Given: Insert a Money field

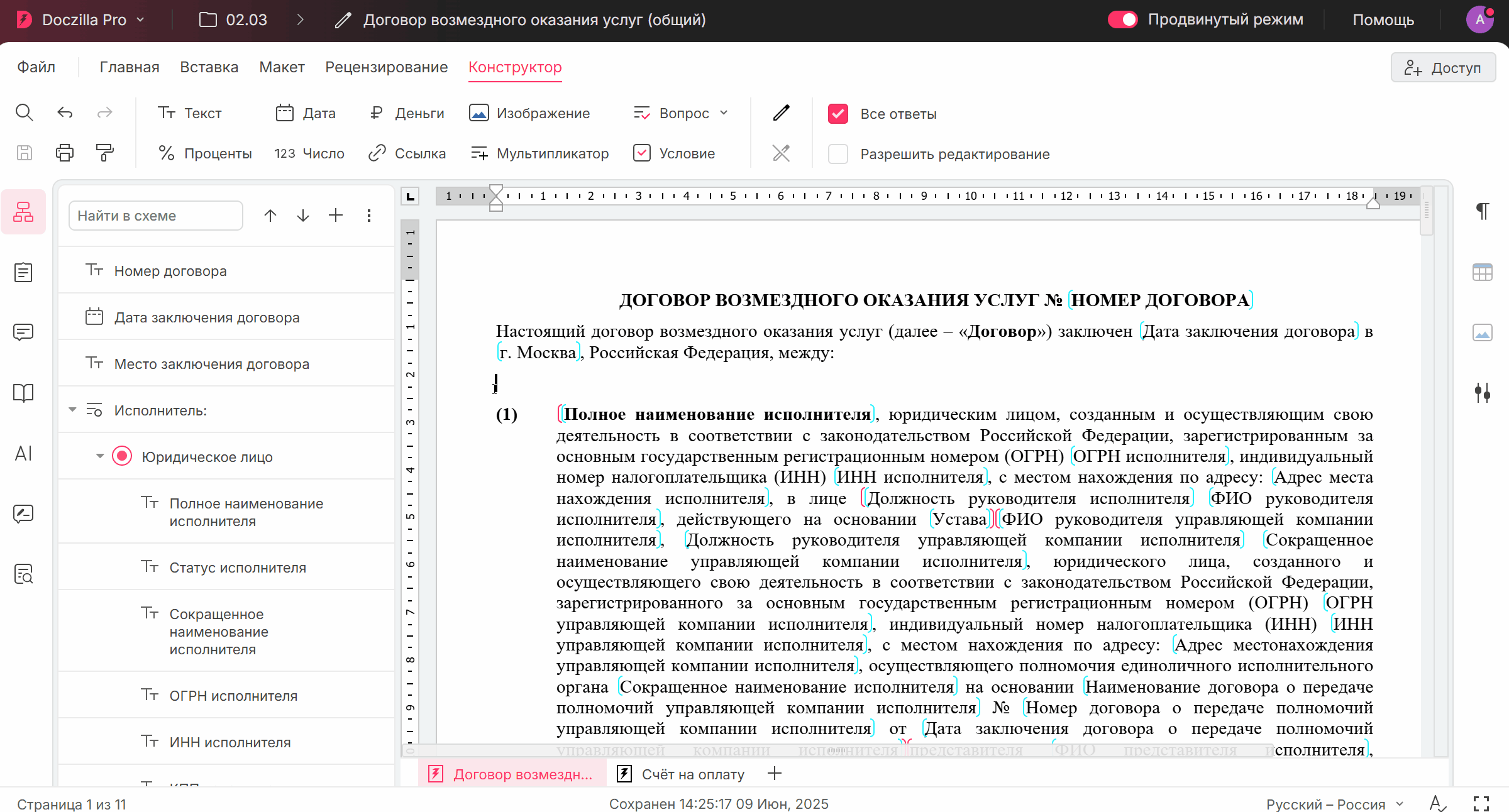Looking at the screenshot, I should pyautogui.click(x=406, y=113).
